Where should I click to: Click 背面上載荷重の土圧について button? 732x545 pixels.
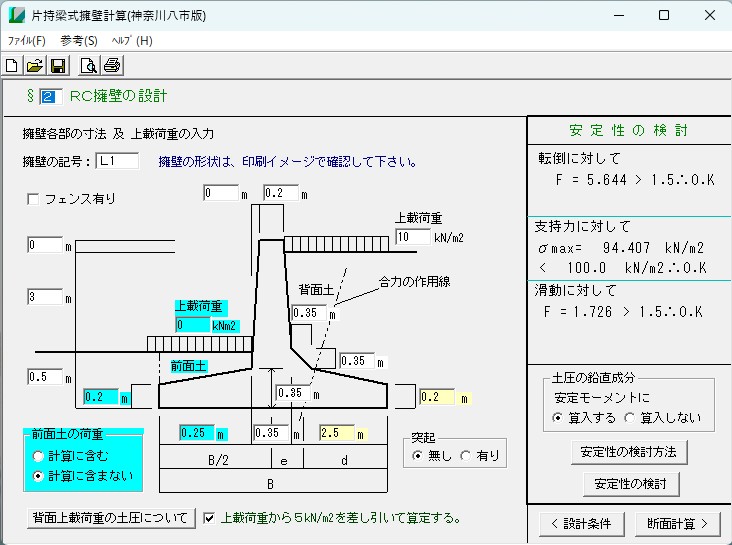(x=111, y=517)
